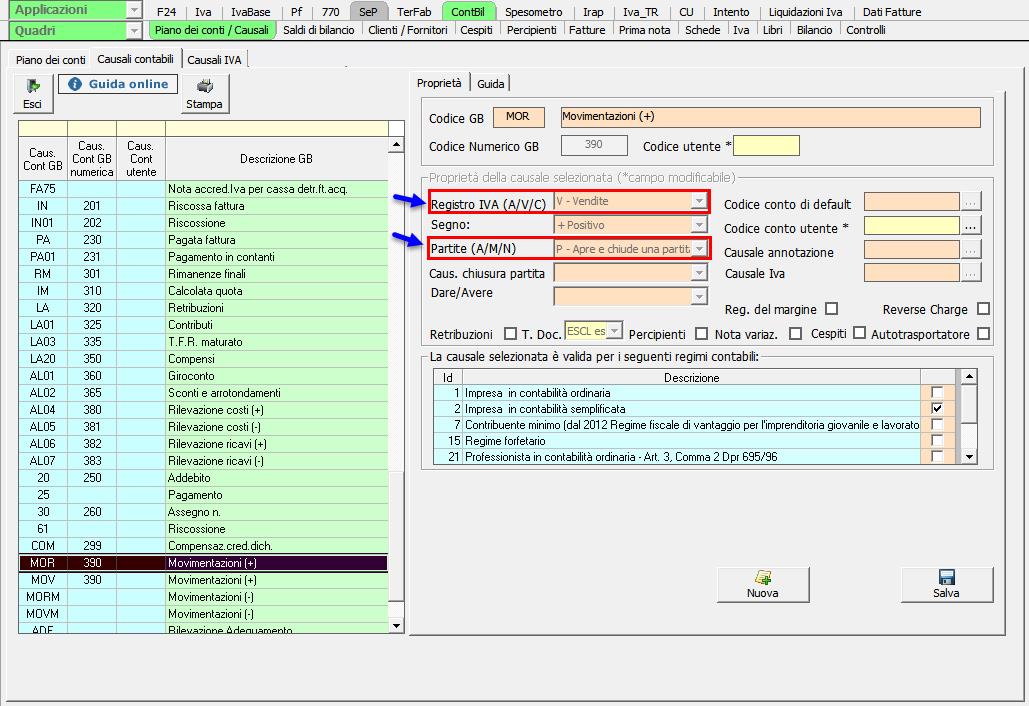Image resolution: width=1029 pixels, height=706 pixels.
Task: Open the Controlli menu
Action: click(x=866, y=30)
